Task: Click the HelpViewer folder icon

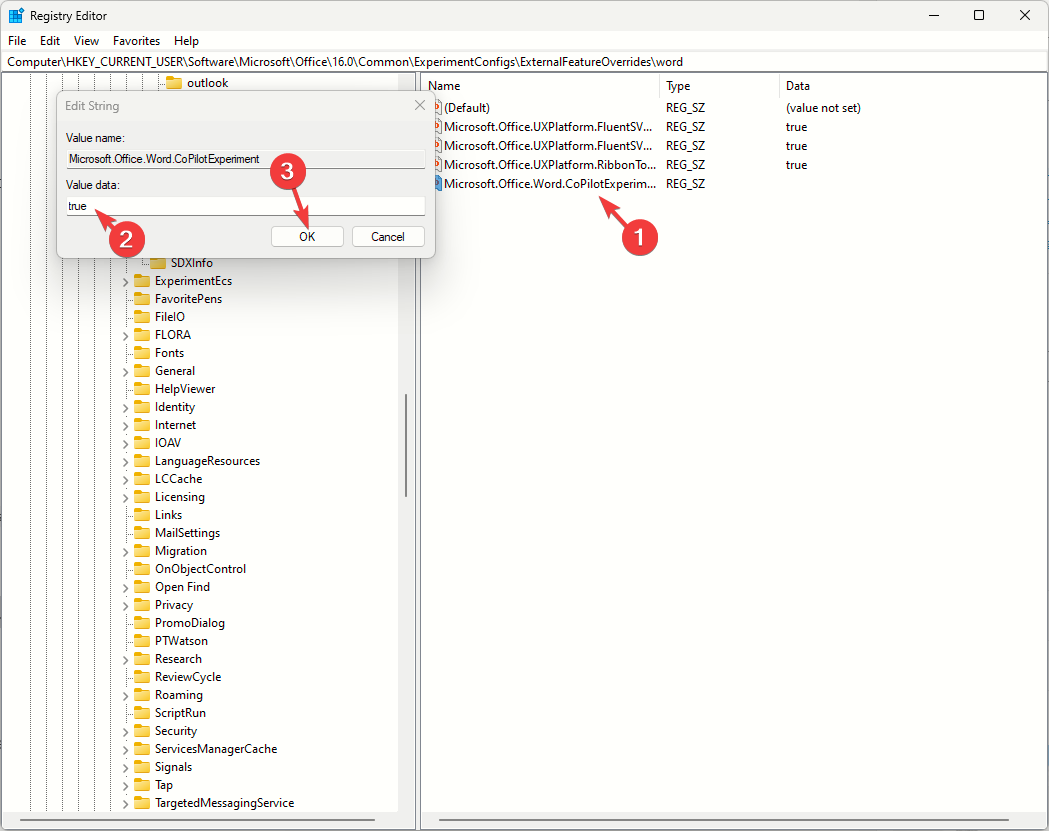Action: [x=142, y=389]
